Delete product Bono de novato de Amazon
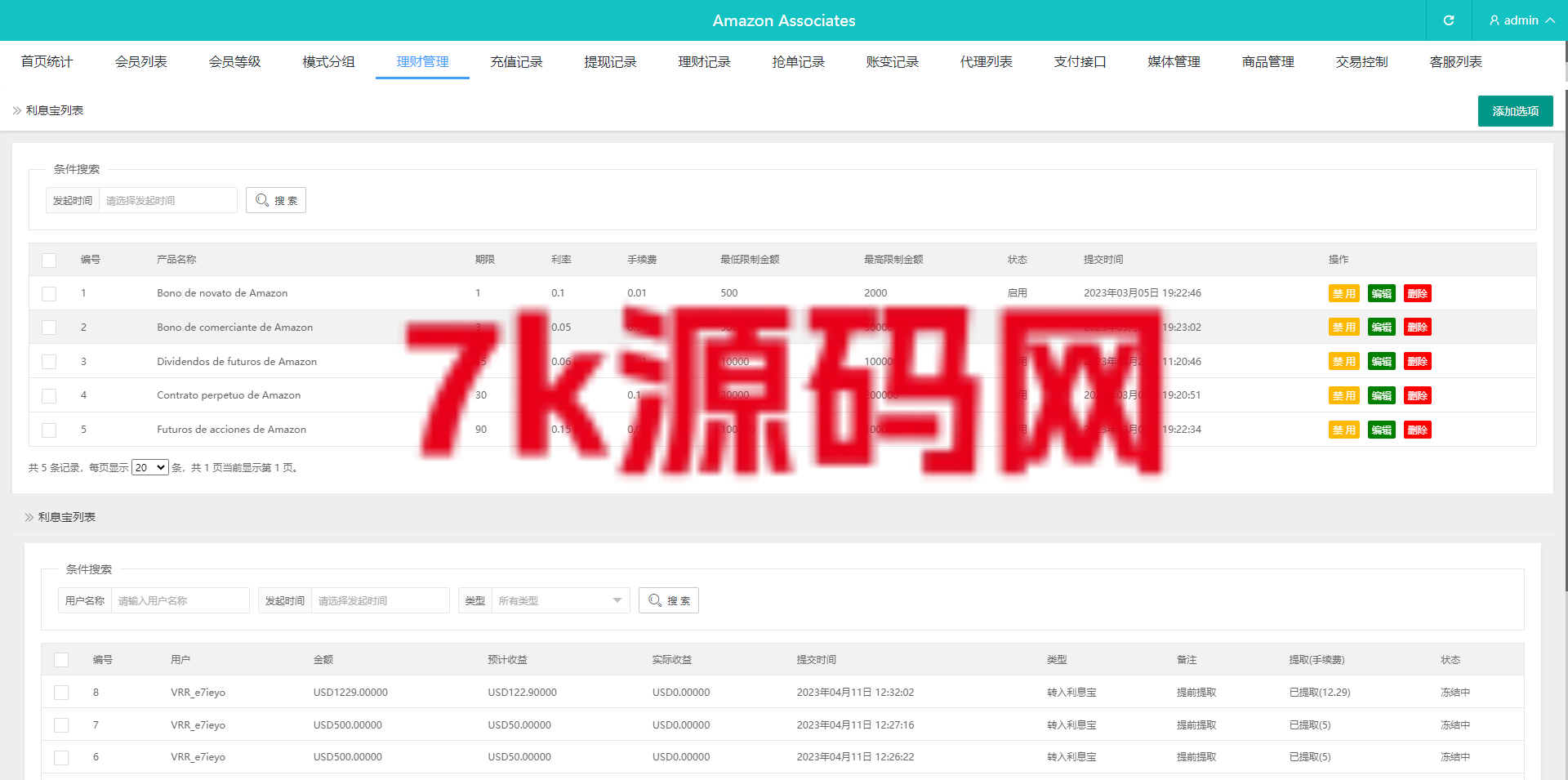The width and height of the screenshot is (1568, 780). click(x=1418, y=293)
